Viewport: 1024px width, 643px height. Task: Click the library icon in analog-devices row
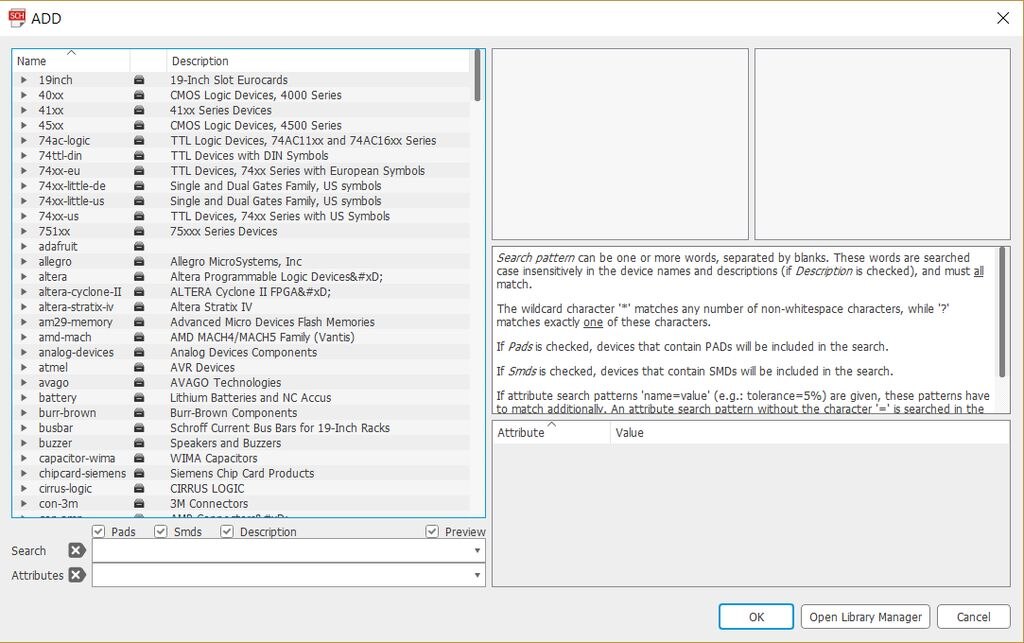138,352
